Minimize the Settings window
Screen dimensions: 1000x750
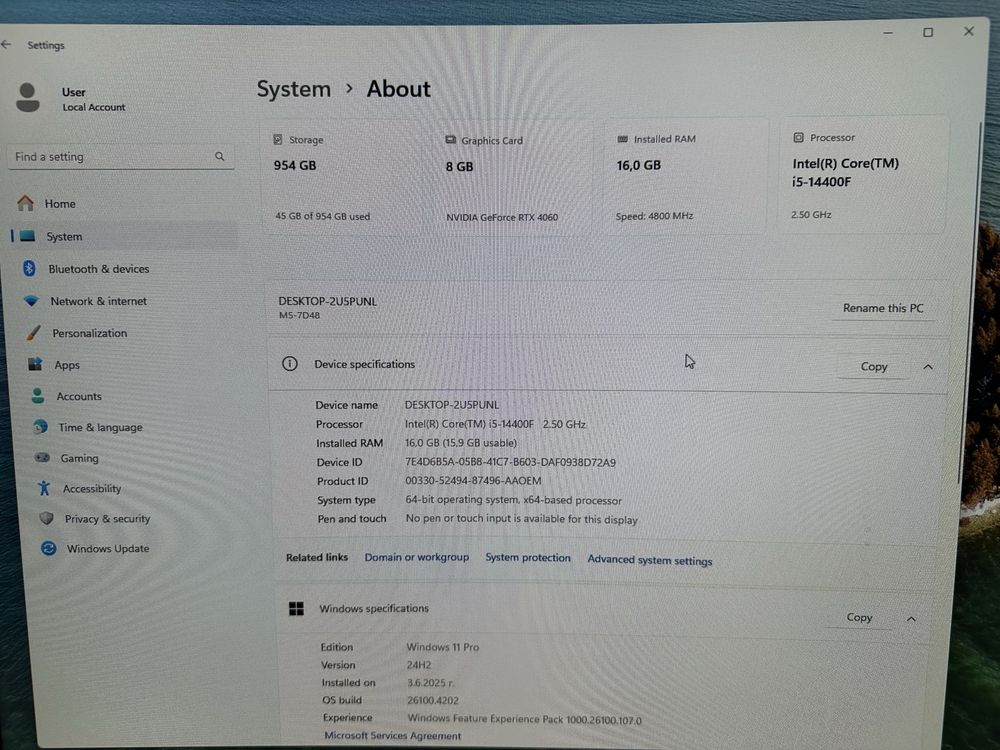[x=888, y=33]
